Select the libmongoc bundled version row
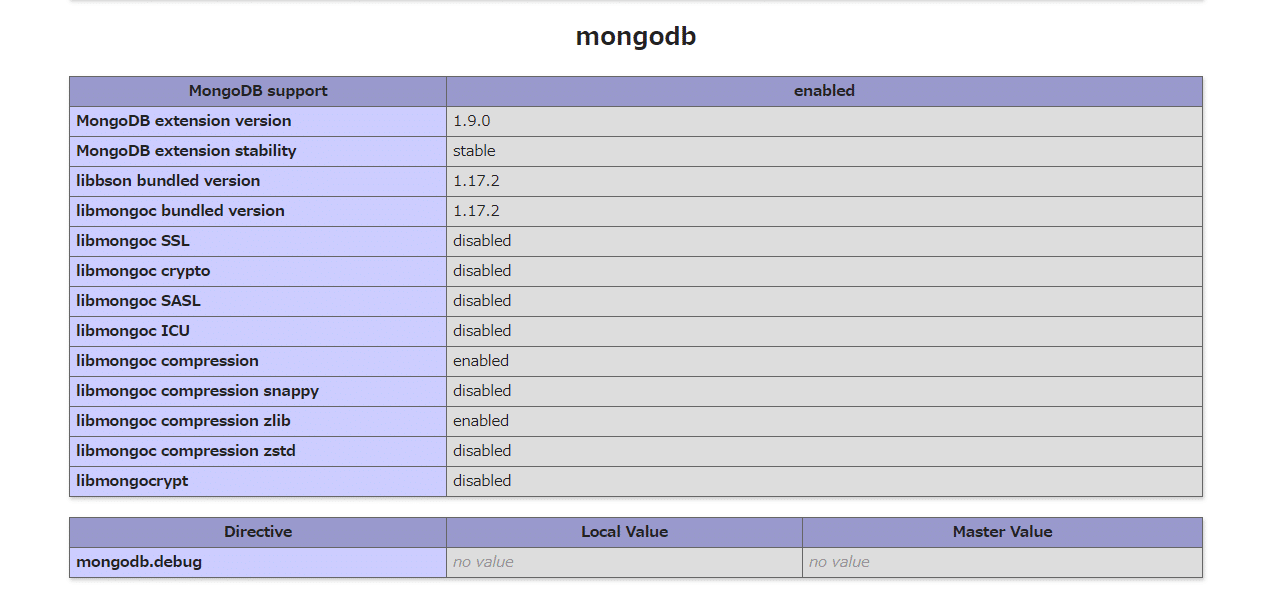The height and width of the screenshot is (603, 1263). 180,211
